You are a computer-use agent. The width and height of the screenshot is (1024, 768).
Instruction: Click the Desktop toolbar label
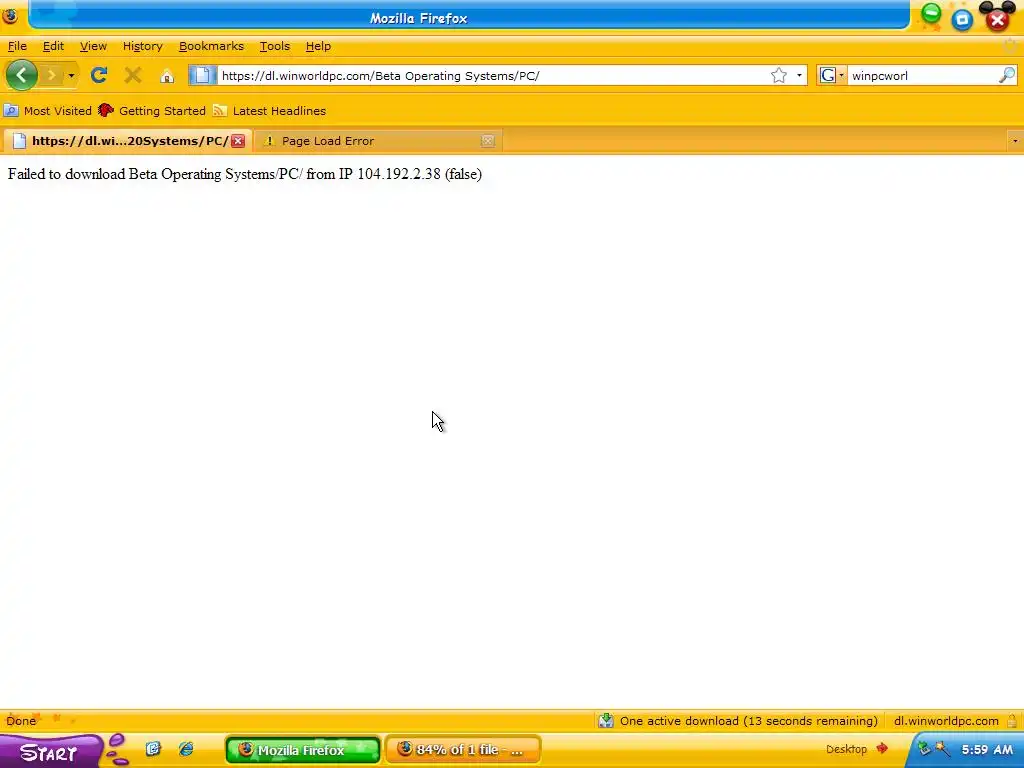pos(846,749)
